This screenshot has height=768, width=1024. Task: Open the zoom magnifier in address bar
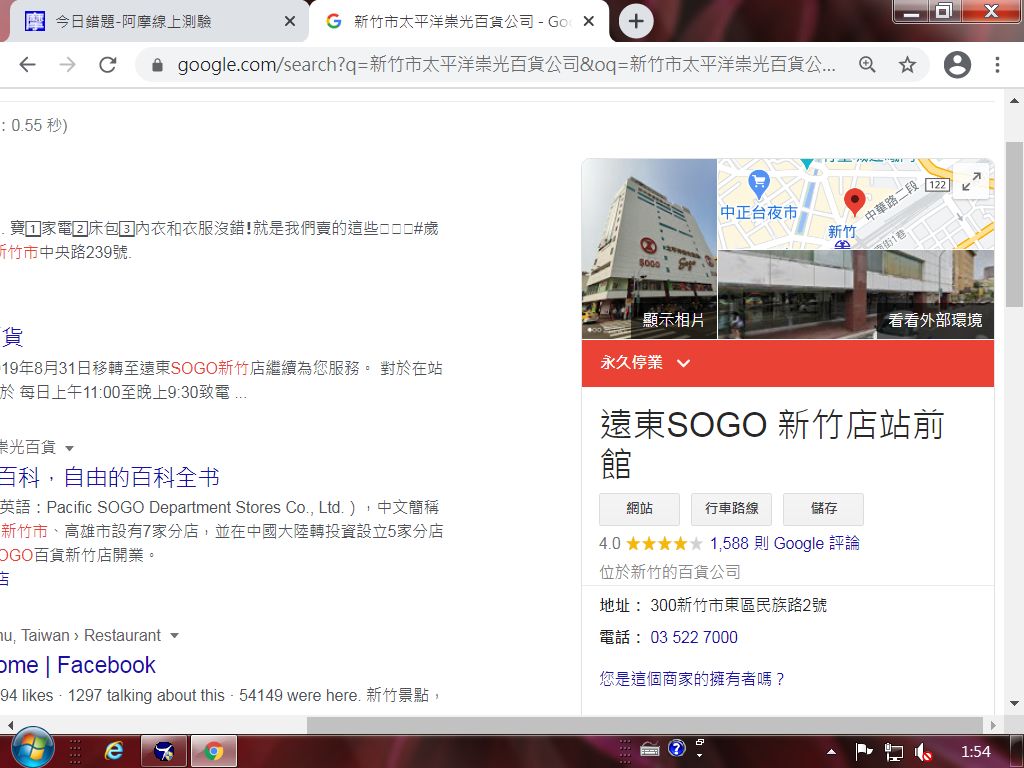pos(867,65)
